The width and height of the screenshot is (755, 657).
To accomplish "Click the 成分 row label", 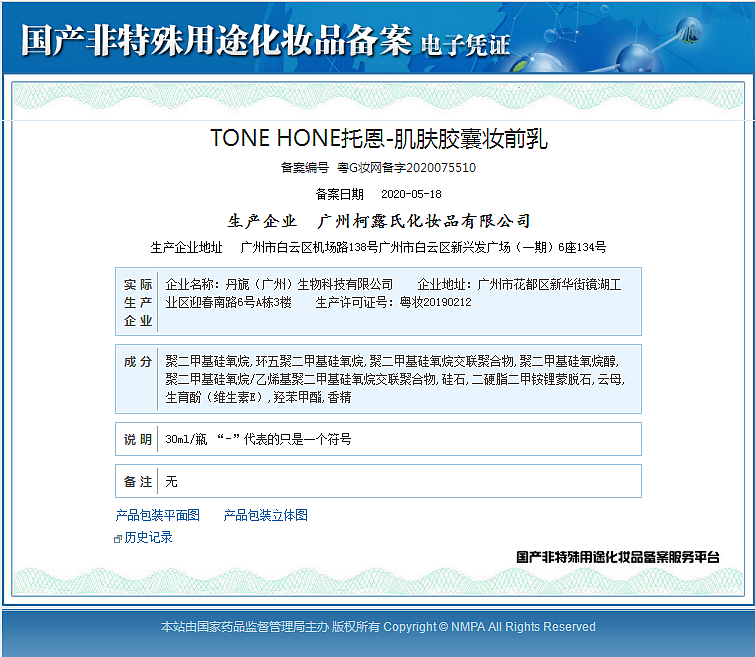I will point(138,362).
